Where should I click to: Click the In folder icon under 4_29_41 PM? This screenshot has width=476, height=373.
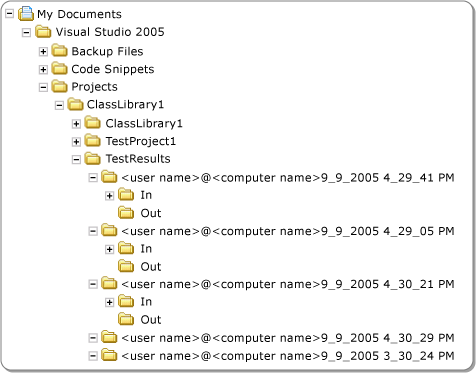(126, 195)
